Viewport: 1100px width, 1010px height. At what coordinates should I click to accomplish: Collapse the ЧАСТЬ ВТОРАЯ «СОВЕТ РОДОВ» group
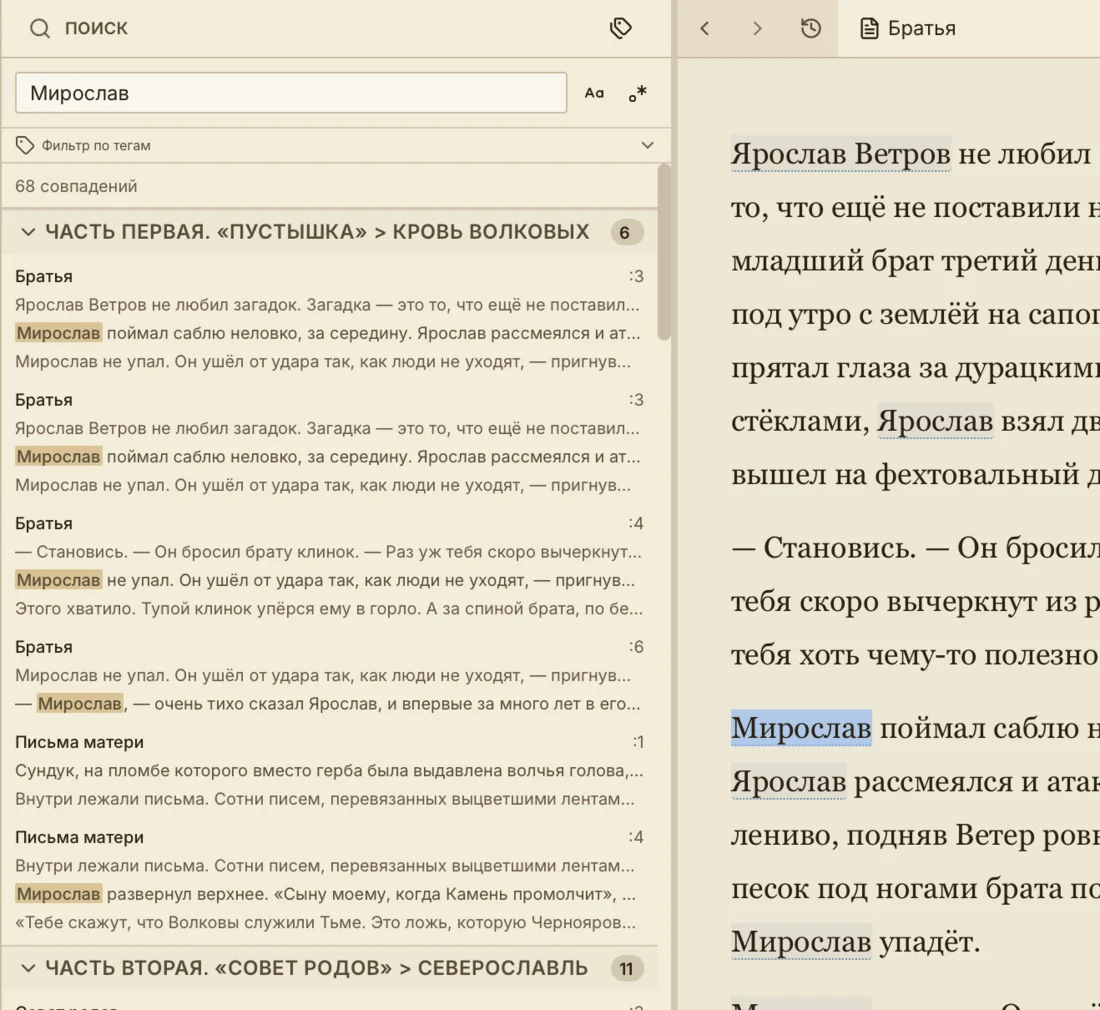click(x=28, y=968)
